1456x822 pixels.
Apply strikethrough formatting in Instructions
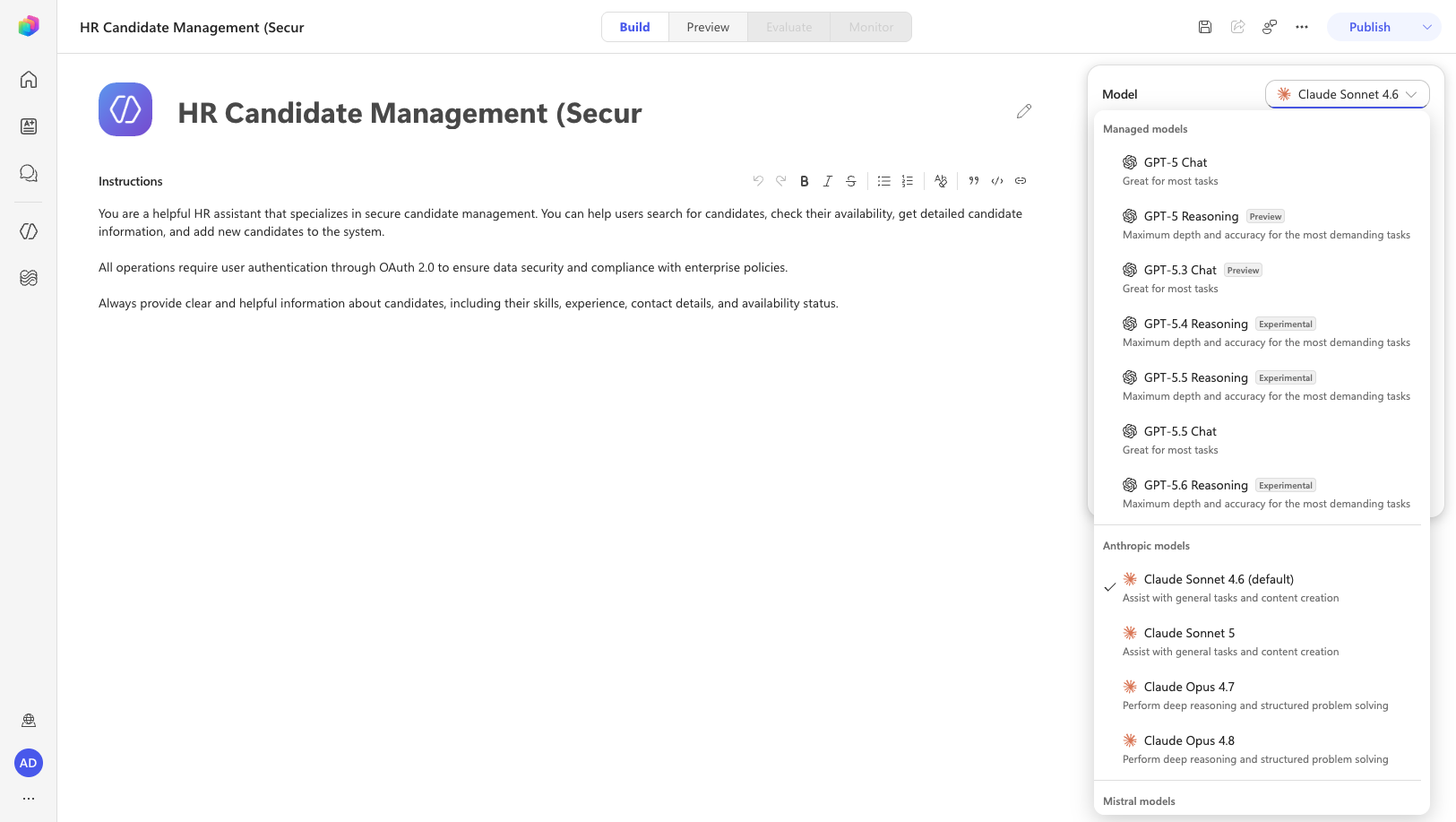pyautogui.click(x=851, y=181)
